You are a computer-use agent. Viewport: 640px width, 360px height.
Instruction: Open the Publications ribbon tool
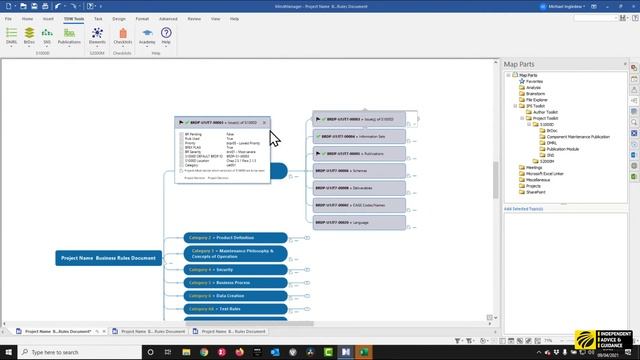69,36
